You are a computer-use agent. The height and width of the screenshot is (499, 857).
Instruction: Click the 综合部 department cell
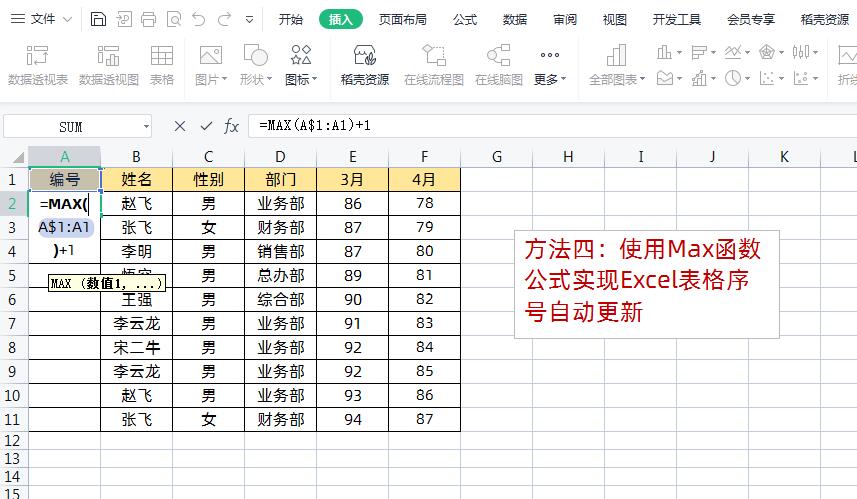(280, 300)
